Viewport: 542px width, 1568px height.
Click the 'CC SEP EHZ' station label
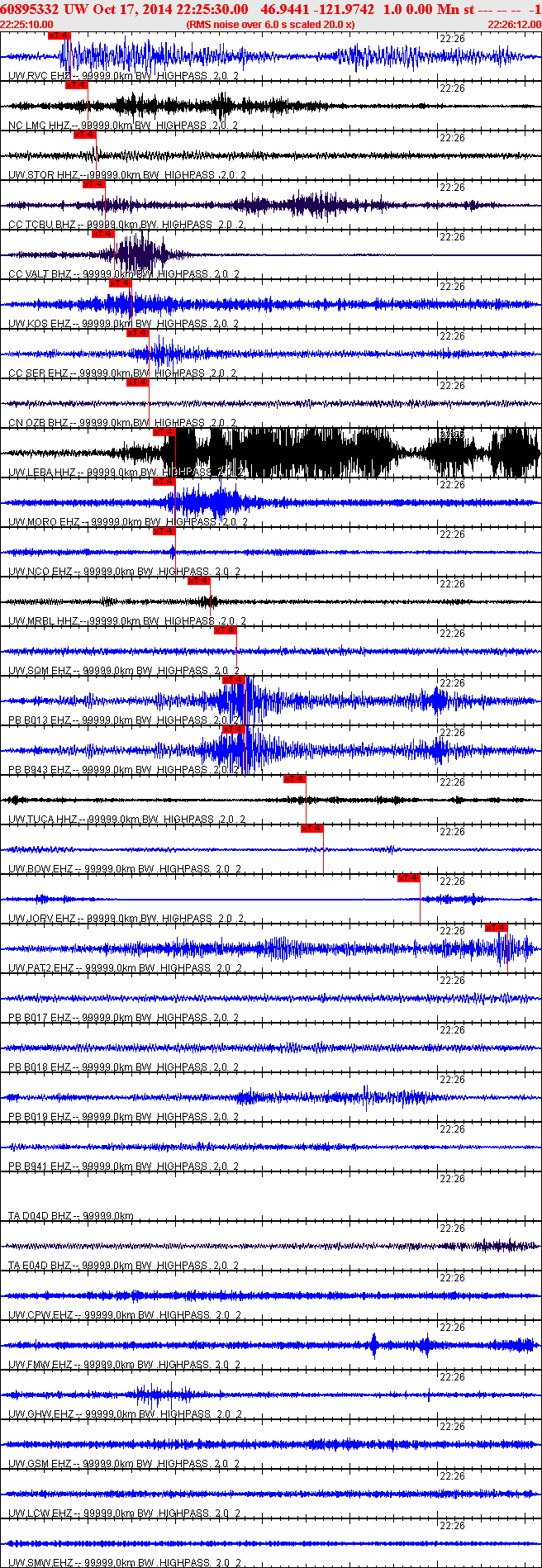click(x=38, y=373)
